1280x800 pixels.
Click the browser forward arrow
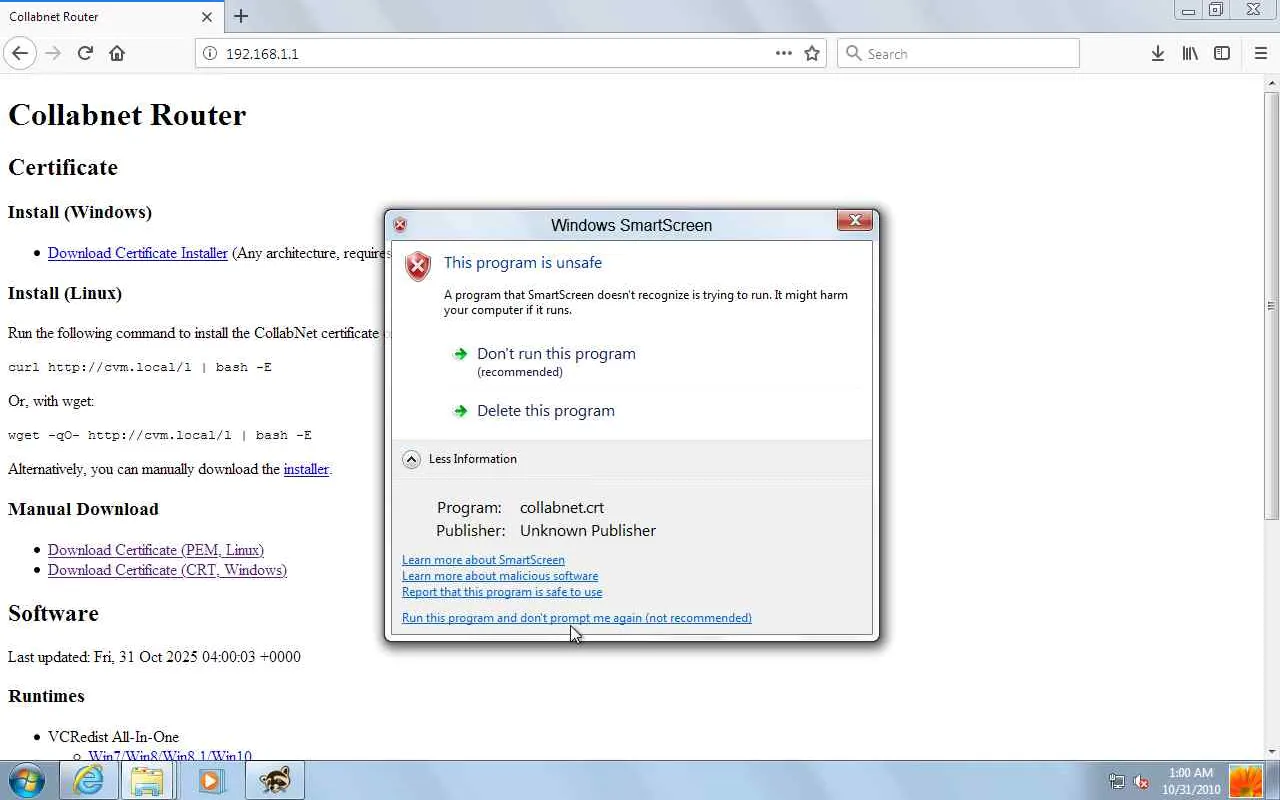[x=53, y=54]
